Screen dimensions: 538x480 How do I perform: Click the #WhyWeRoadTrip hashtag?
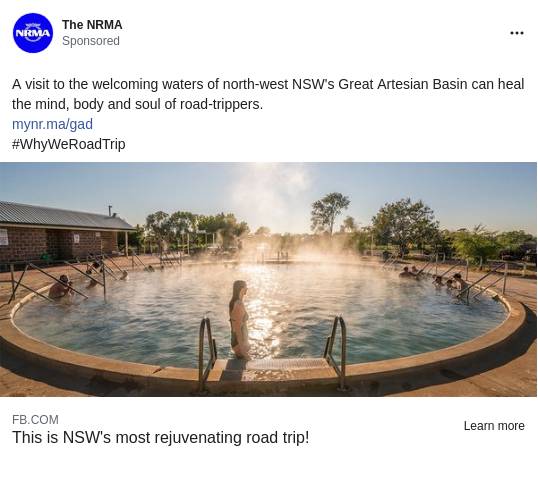point(69,144)
